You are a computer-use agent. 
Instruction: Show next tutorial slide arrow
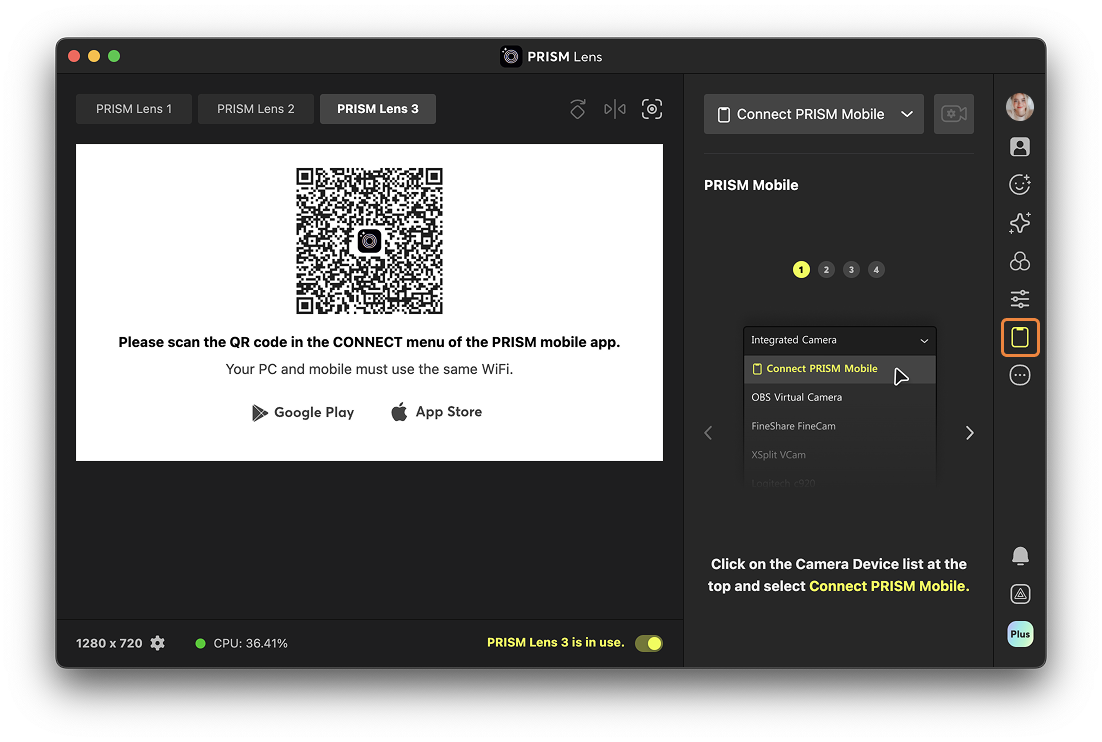[970, 433]
